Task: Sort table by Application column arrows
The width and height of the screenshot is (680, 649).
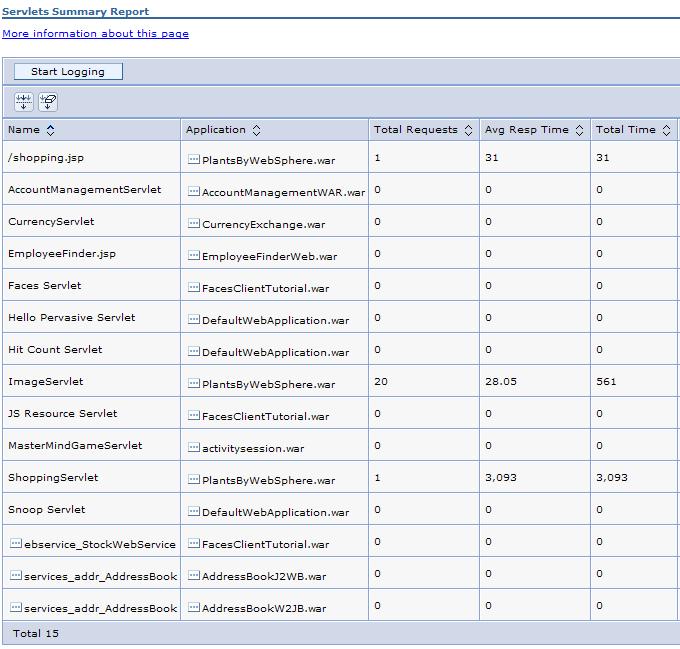Action: [x=256, y=130]
